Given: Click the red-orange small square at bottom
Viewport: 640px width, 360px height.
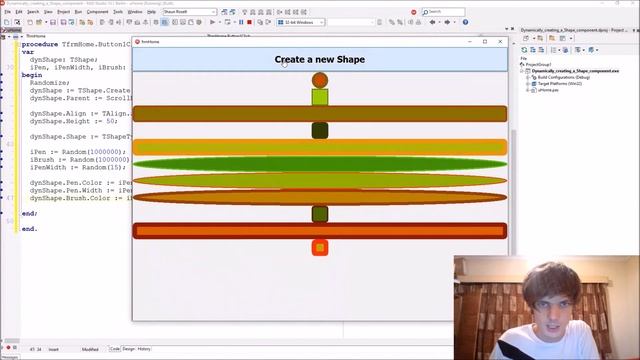Looking at the screenshot, I should pyautogui.click(x=320, y=247).
